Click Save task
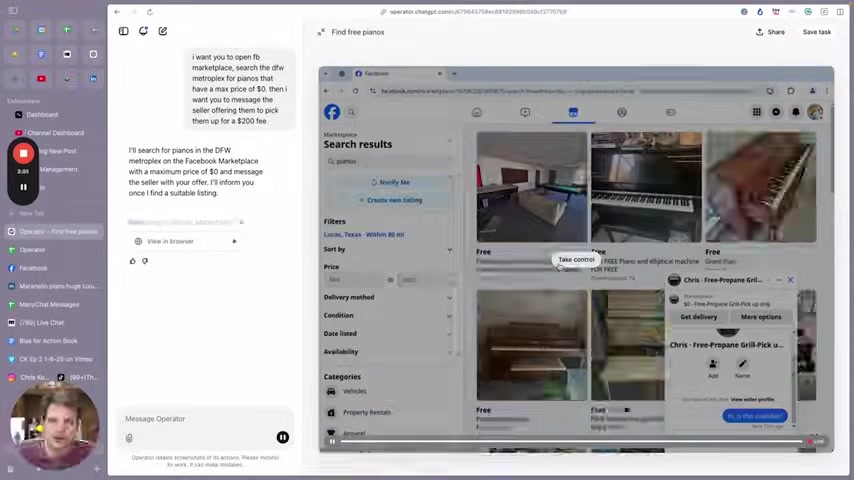 816,32
